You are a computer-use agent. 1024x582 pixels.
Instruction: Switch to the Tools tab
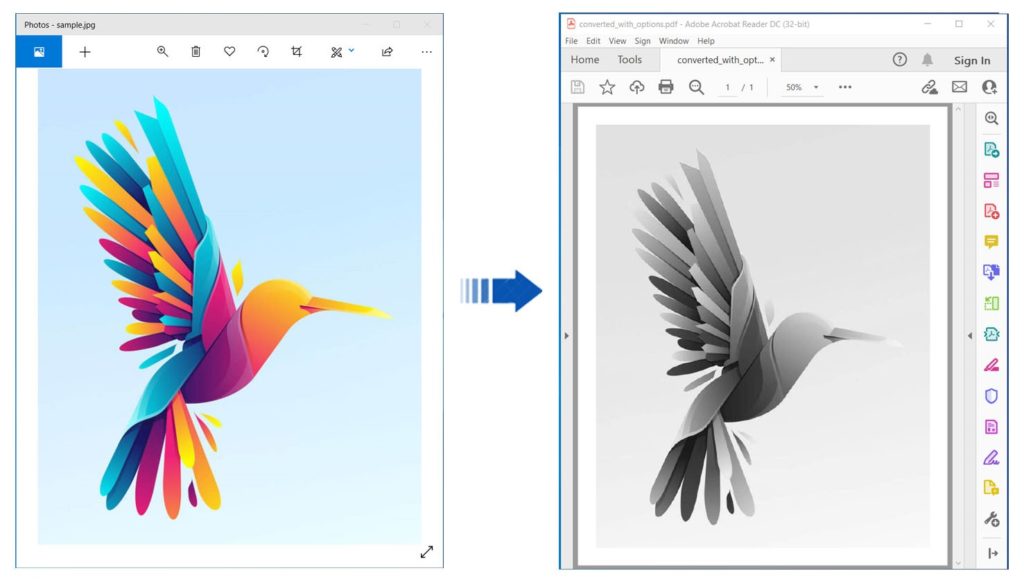[630, 60]
